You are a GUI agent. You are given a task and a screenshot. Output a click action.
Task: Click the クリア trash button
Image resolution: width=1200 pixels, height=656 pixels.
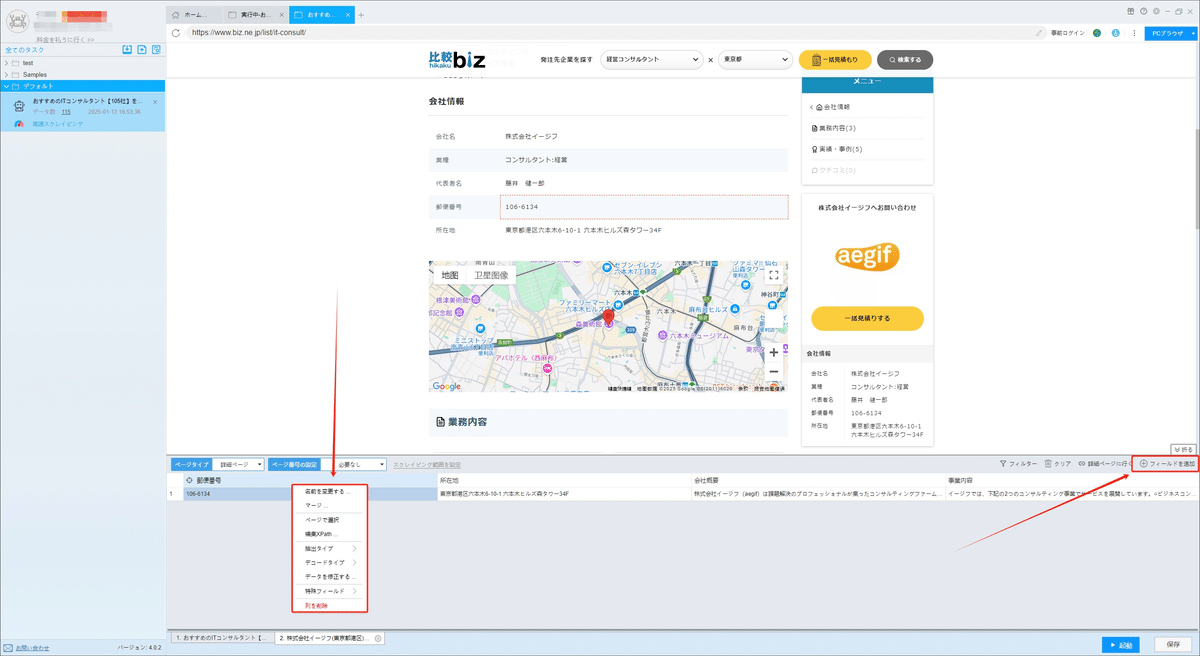tap(1058, 464)
